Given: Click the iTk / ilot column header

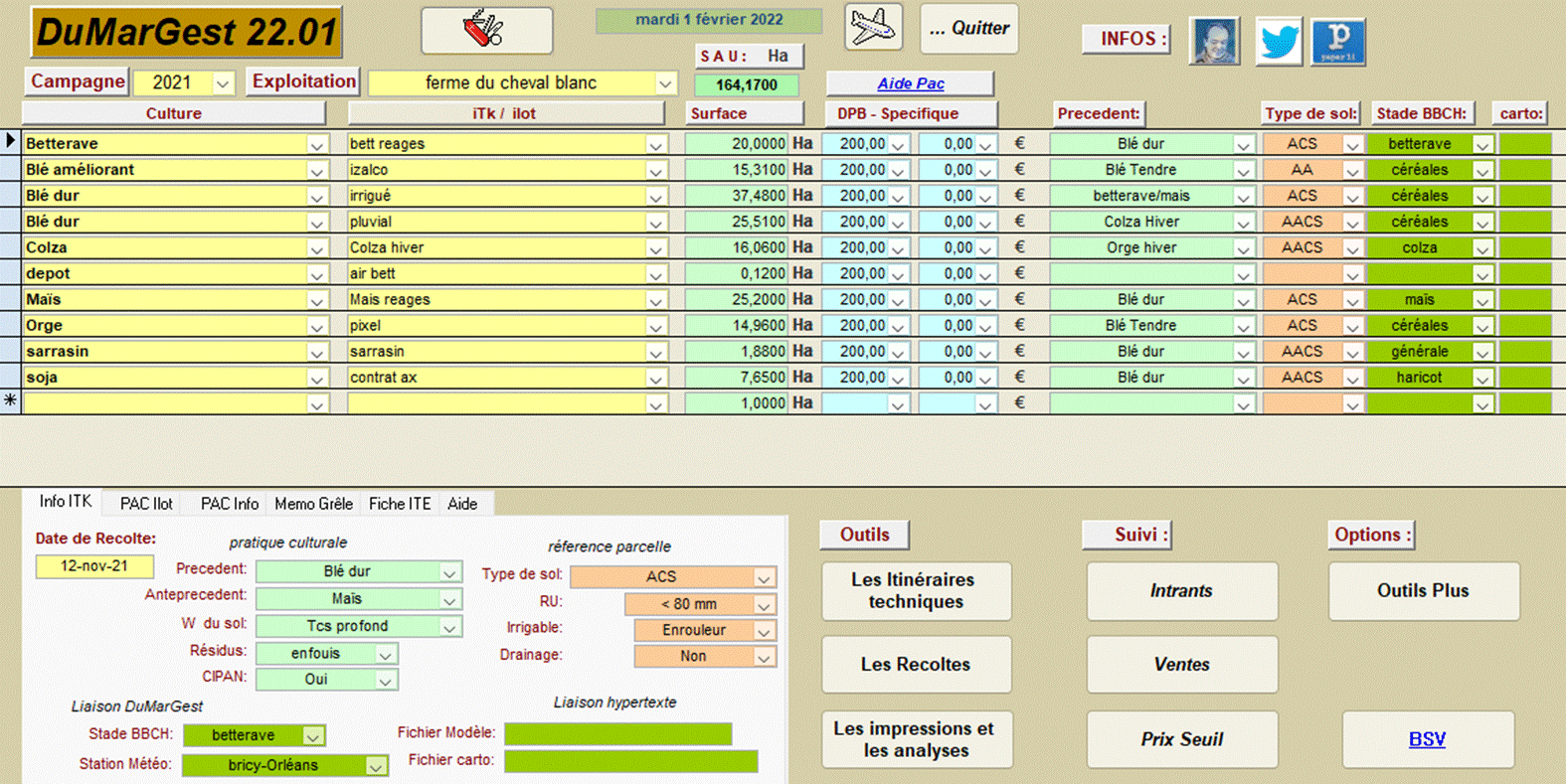Looking at the screenshot, I should pyautogui.click(x=505, y=113).
